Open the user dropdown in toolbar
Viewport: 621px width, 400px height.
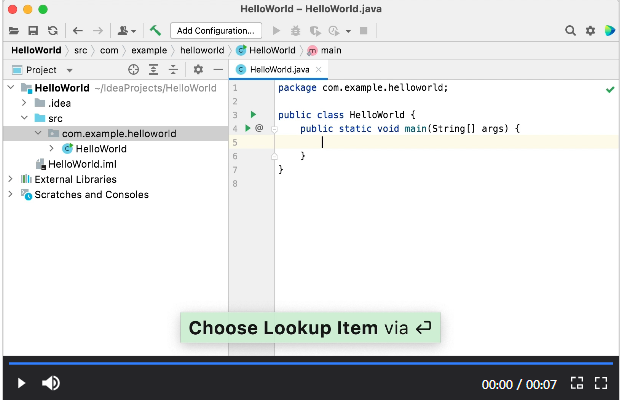point(127,30)
